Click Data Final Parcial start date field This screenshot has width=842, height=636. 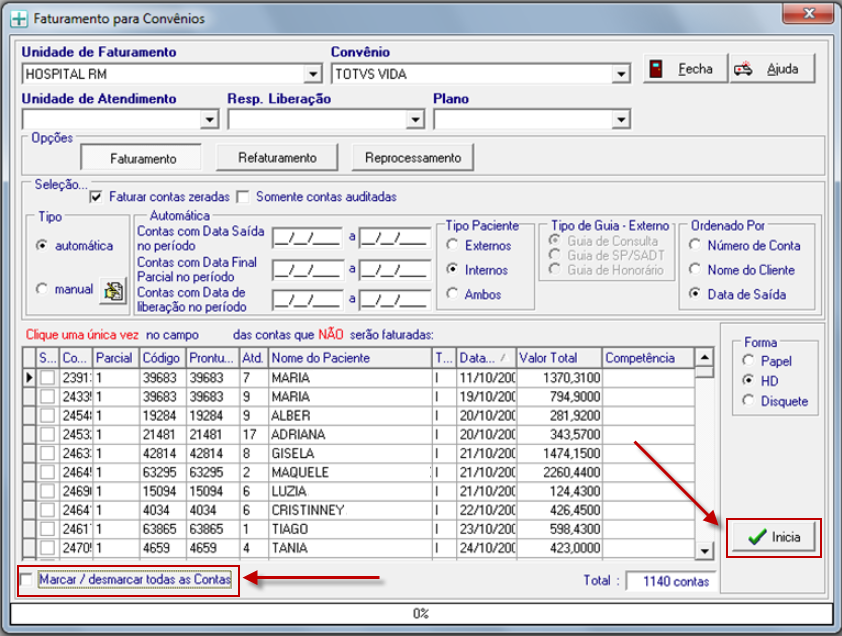(x=308, y=270)
